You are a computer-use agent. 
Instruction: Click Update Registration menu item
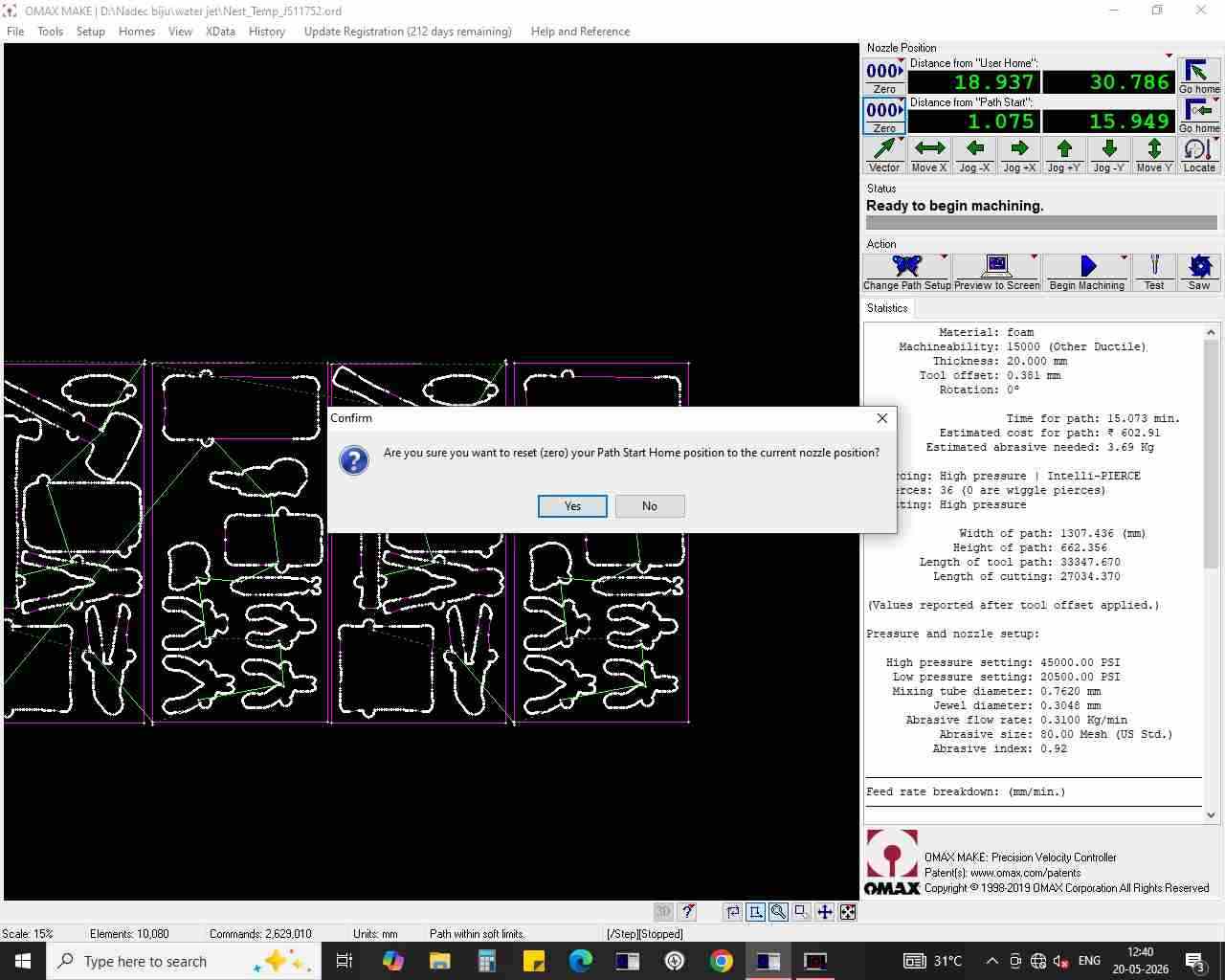(x=408, y=32)
